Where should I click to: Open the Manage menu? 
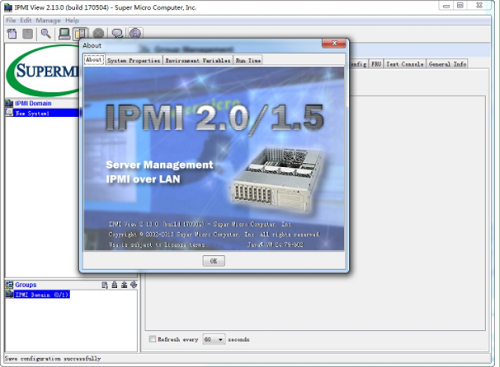click(x=48, y=20)
